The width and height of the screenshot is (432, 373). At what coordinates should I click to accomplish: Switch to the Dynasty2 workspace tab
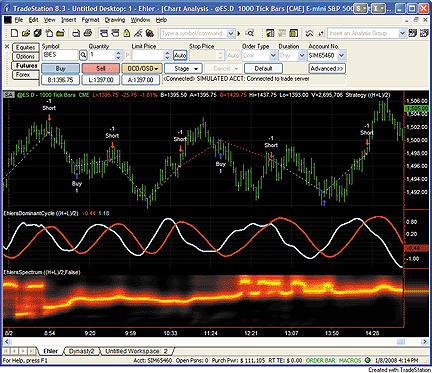click(x=82, y=351)
